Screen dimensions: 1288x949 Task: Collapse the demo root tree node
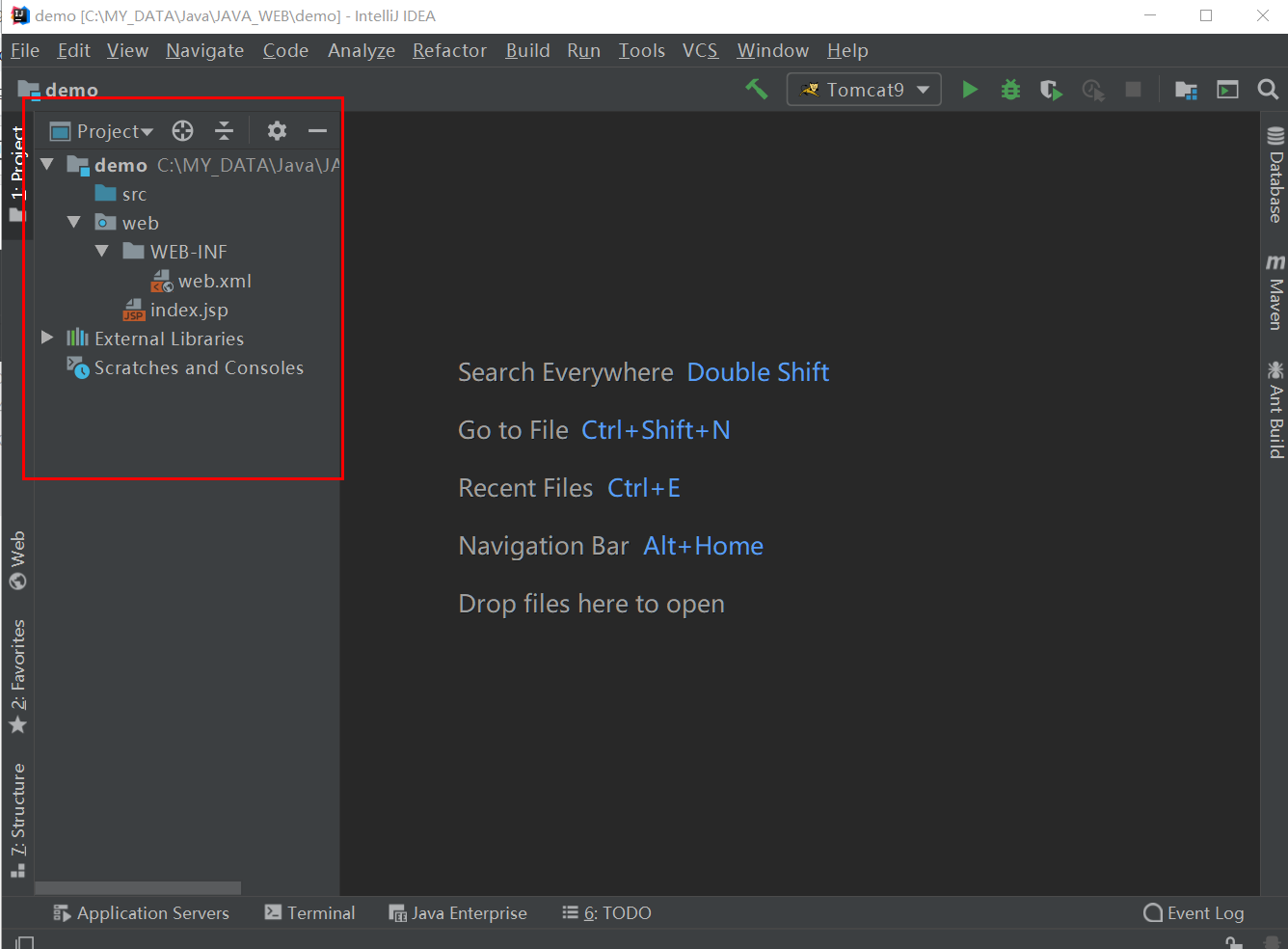pos(47,165)
